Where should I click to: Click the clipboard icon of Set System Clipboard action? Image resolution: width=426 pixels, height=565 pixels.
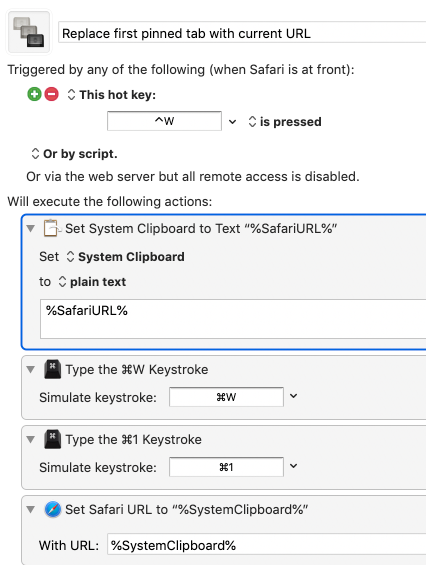51,228
